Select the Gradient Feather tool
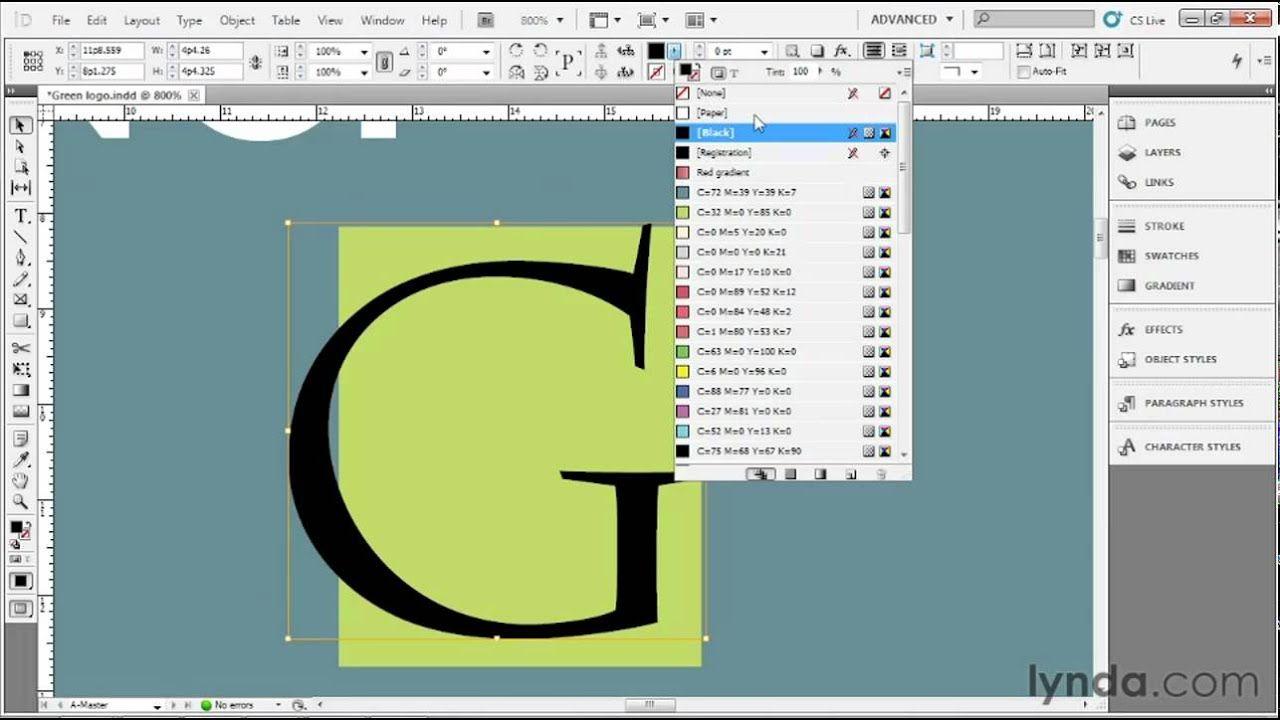Image resolution: width=1280 pixels, height=720 pixels. point(20,410)
